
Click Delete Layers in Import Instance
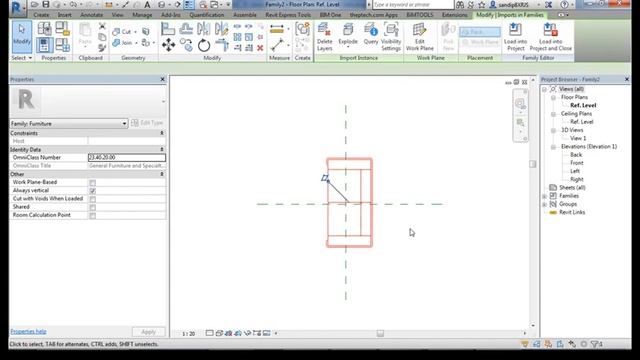pyautogui.click(x=324, y=37)
